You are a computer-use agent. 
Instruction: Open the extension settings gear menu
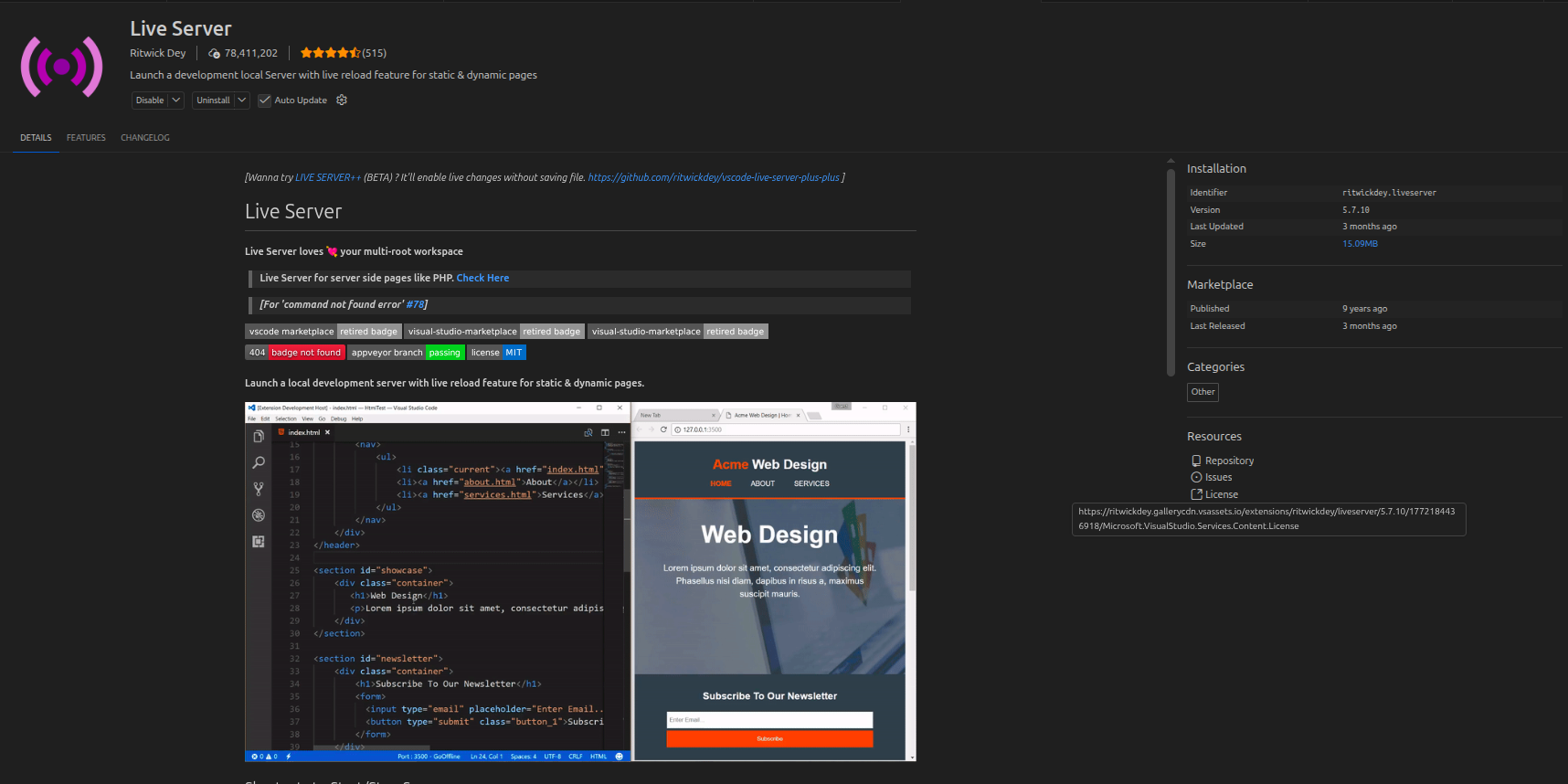click(x=342, y=101)
